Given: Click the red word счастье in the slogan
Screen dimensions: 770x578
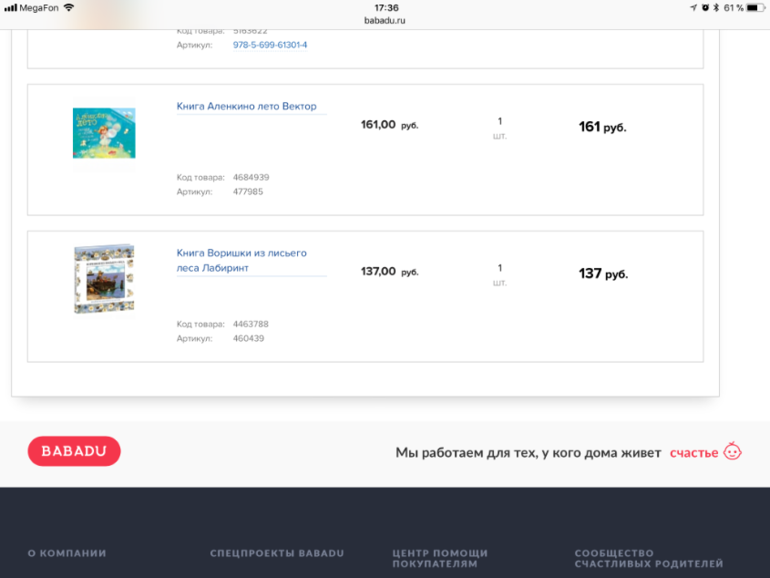Looking at the screenshot, I should coord(693,453).
